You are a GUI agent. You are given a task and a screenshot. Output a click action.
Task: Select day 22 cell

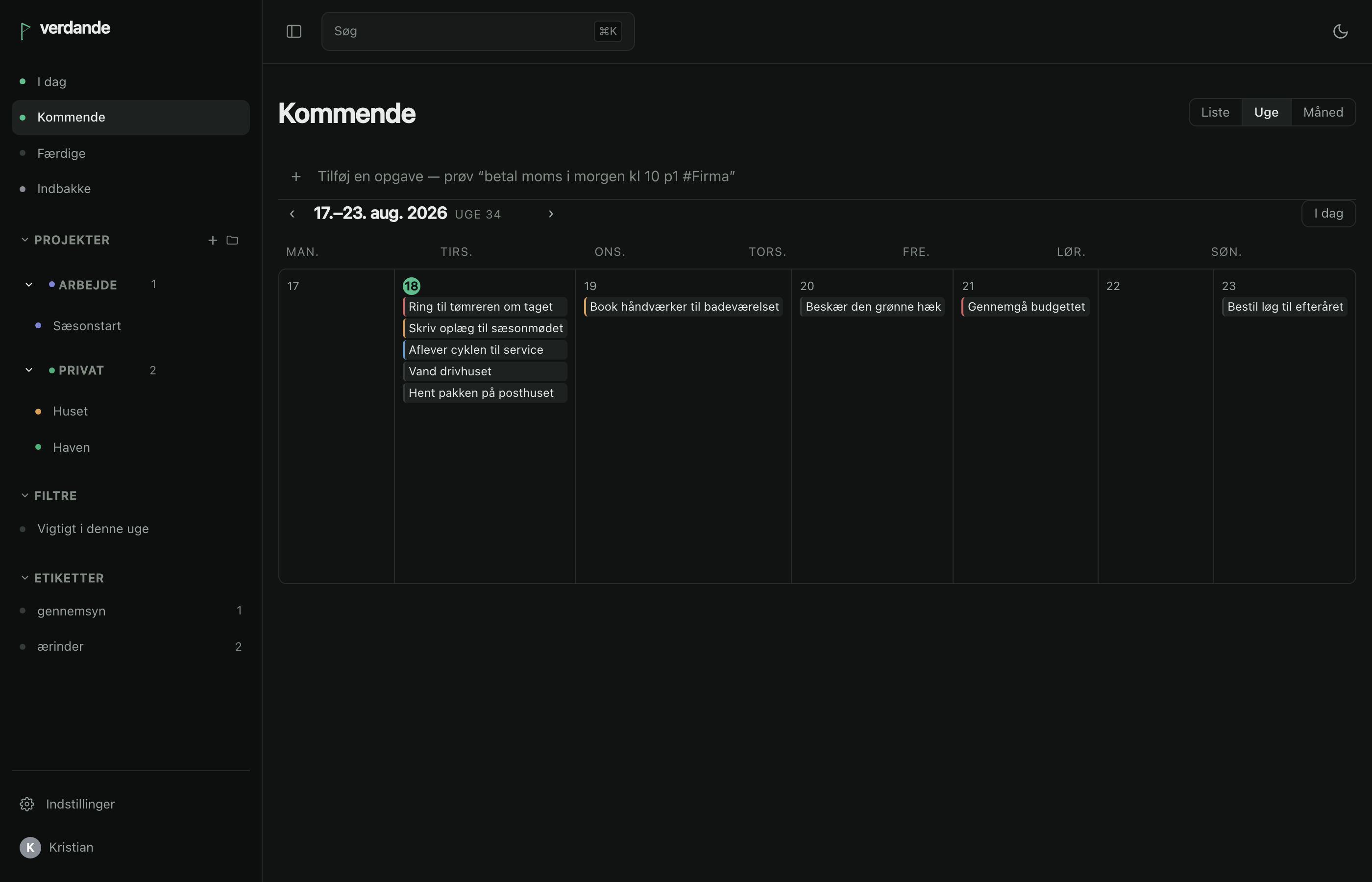1155,426
